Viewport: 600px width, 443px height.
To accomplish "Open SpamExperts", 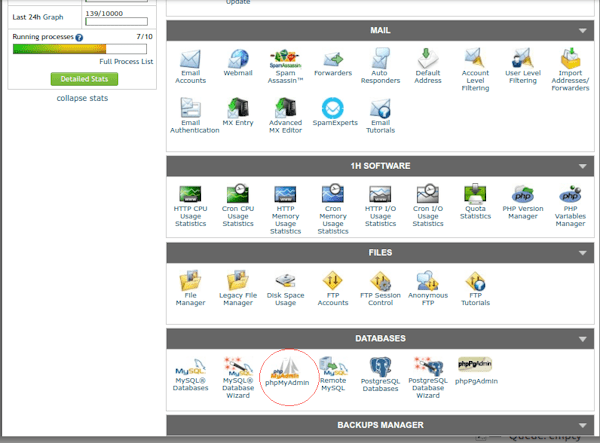I will 335,112.
